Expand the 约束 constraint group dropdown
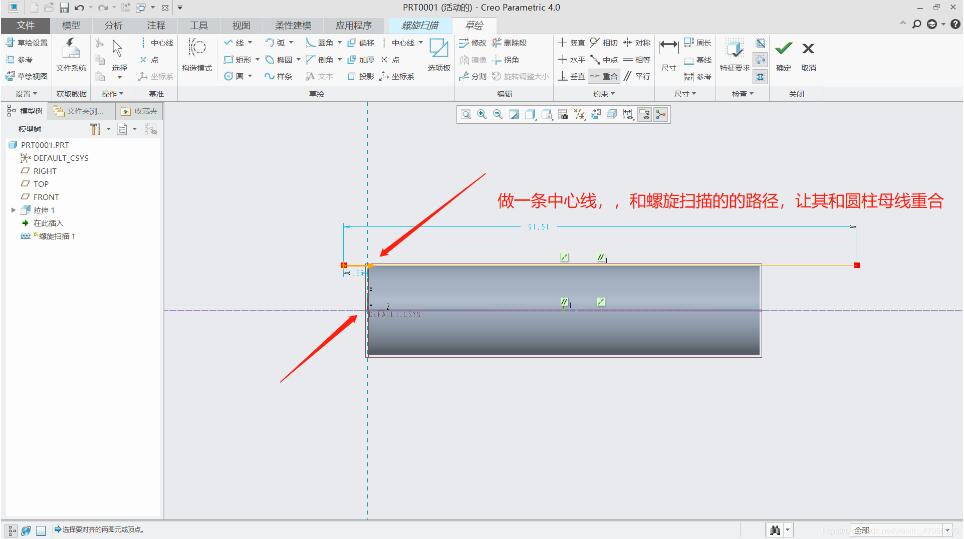Screen dimensions: 964x539 tap(604, 94)
